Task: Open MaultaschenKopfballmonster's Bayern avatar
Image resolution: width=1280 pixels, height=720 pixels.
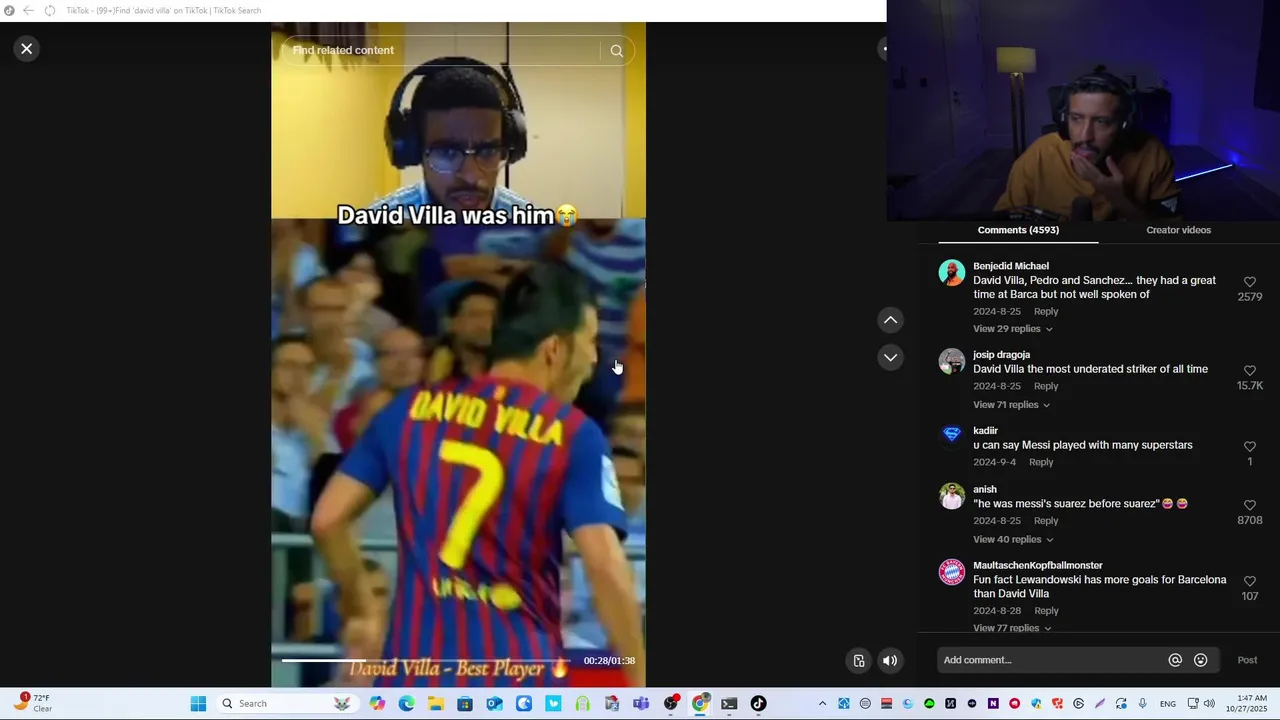Action: 952,572
